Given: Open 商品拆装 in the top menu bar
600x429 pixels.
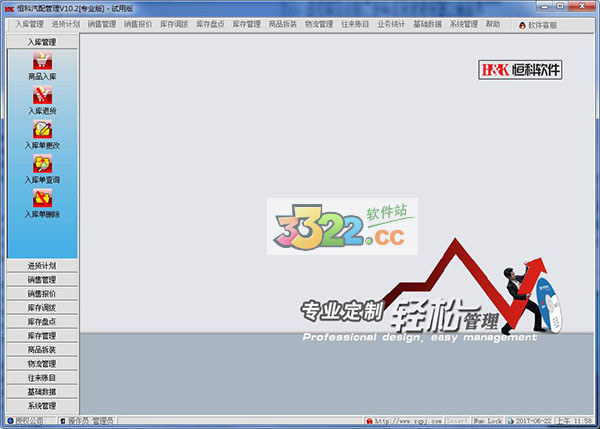Looking at the screenshot, I should pos(283,24).
